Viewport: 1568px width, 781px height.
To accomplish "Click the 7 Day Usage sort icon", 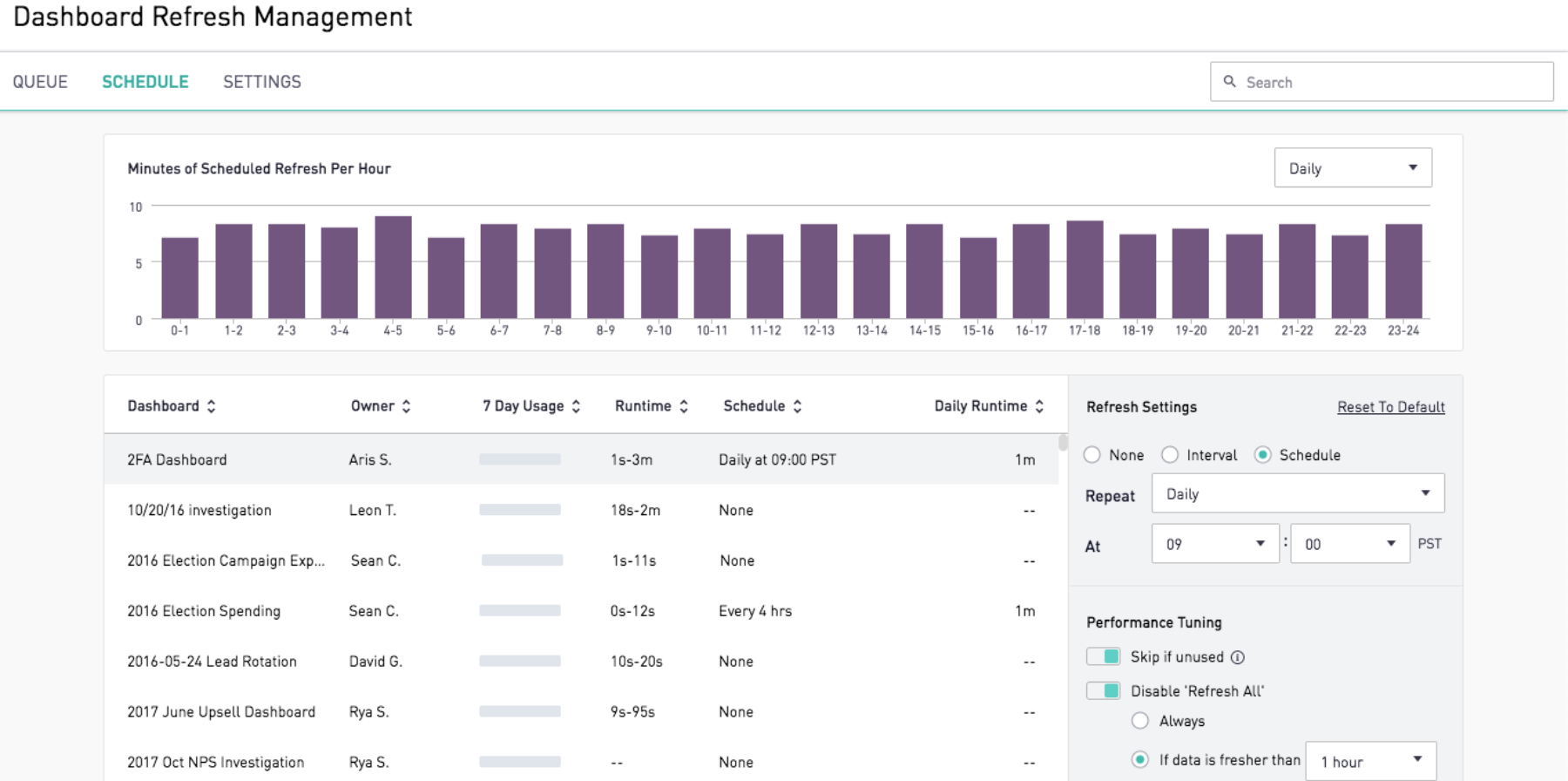I will pos(576,406).
